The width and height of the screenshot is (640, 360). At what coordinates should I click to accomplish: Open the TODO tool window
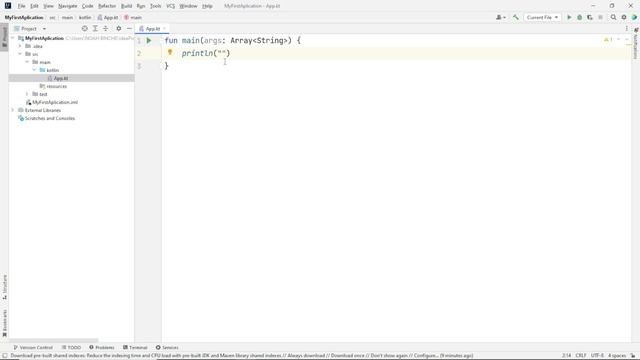[x=71, y=347]
